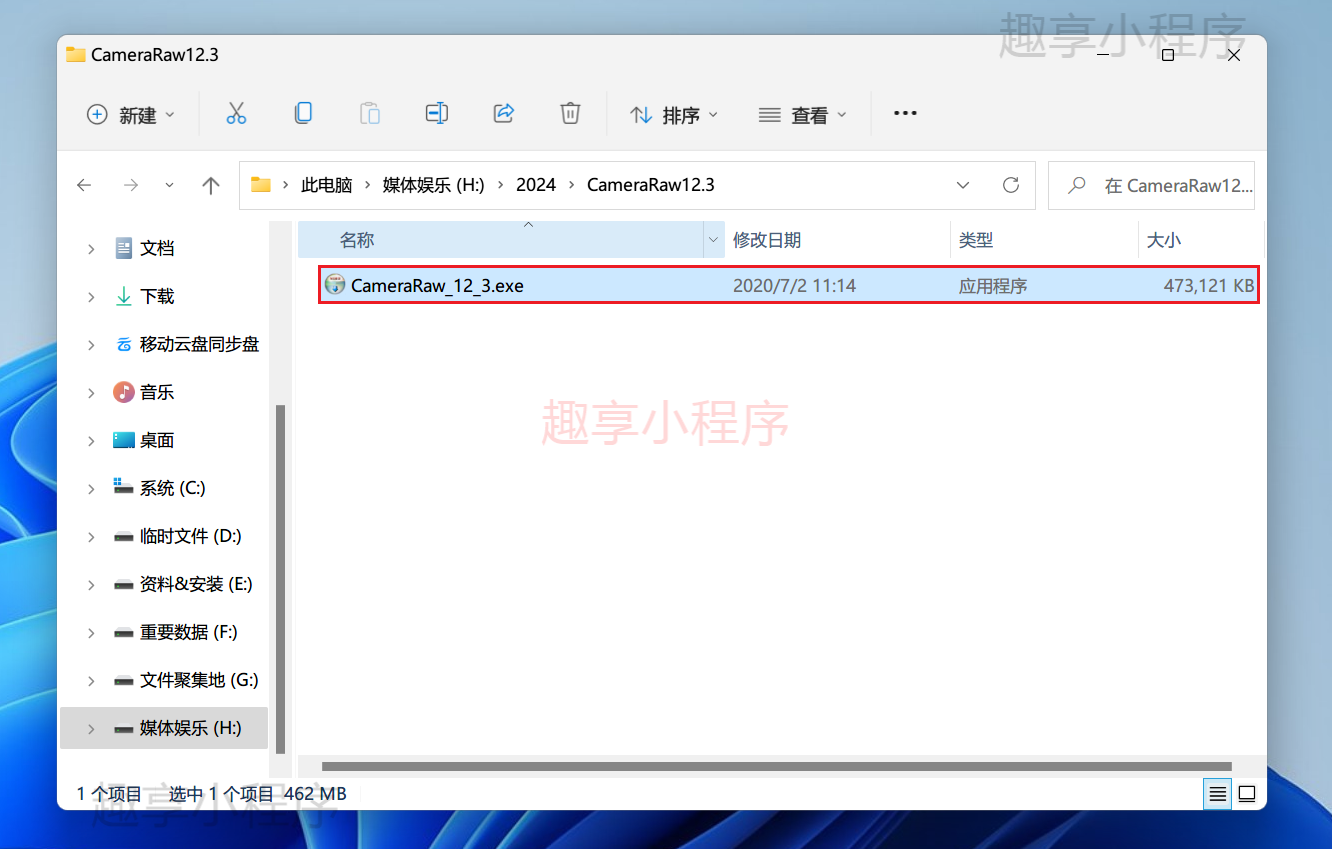Viewport: 1332px width, 849px height.
Task: Open the 新建 (New) dropdown
Action: pyautogui.click(x=130, y=115)
